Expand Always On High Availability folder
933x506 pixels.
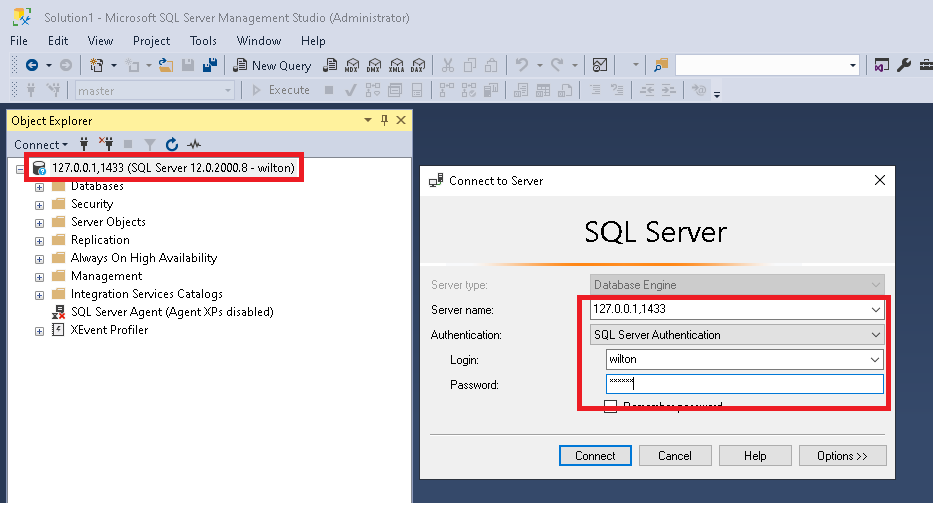point(39,260)
